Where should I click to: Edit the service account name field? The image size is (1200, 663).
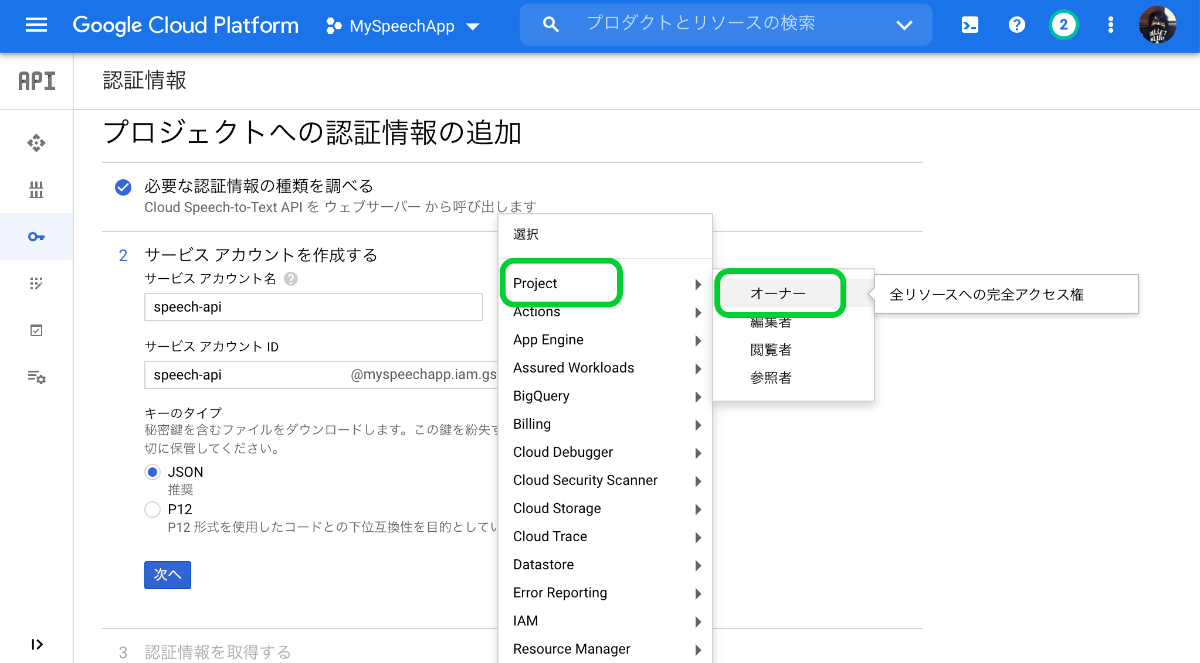(313, 307)
